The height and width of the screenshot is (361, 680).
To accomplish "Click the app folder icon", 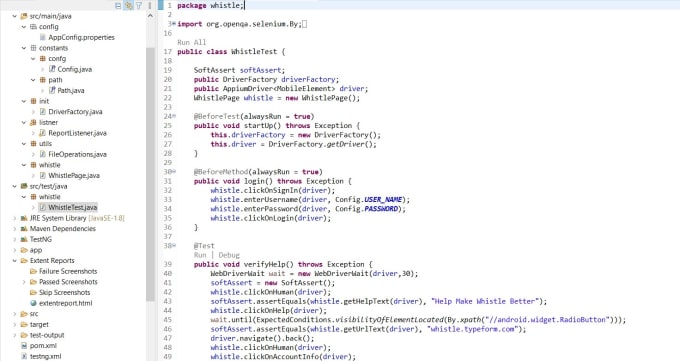I will (24, 250).
